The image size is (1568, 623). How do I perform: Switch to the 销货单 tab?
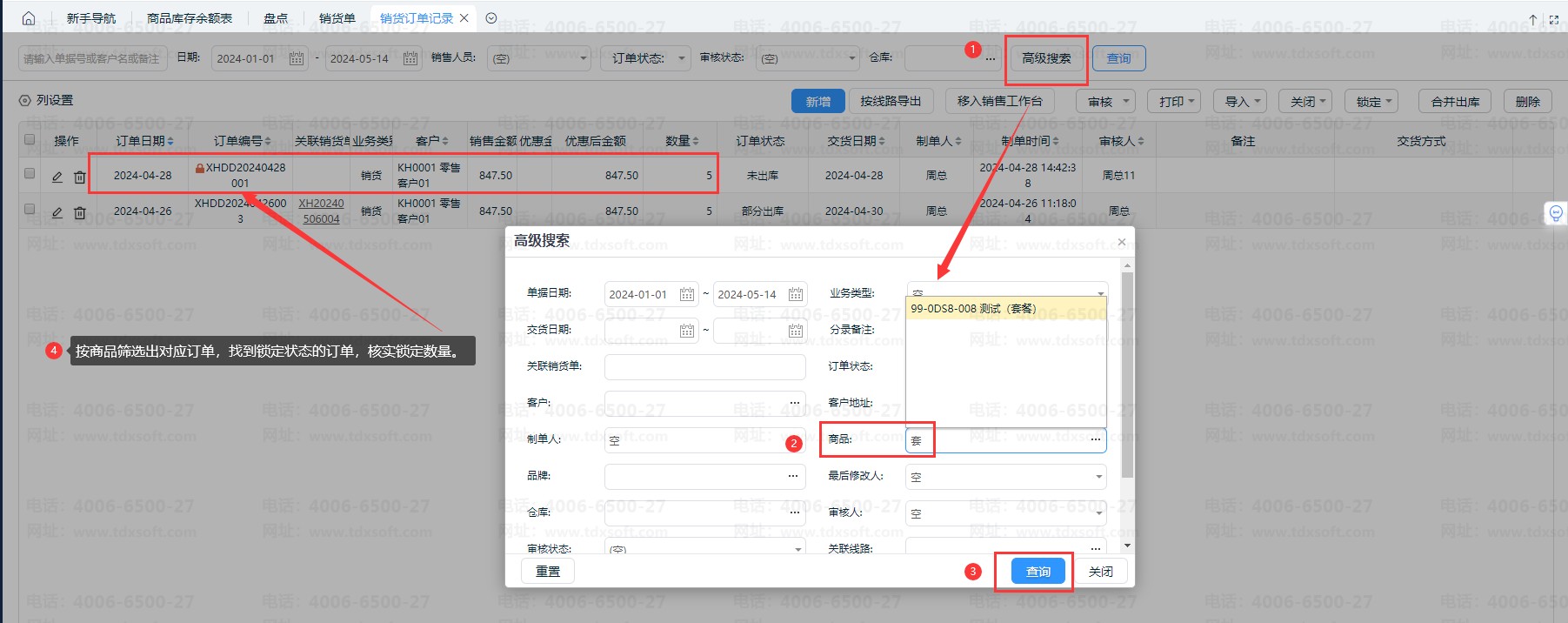(337, 18)
